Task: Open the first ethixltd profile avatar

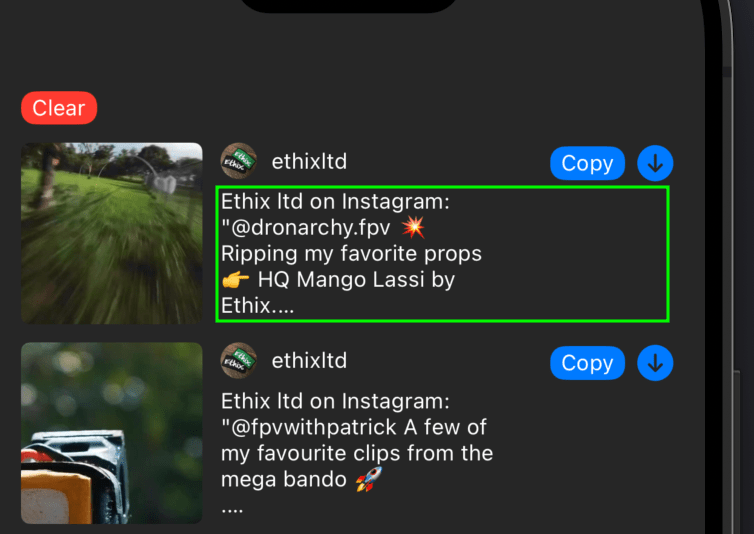Action: click(239, 161)
